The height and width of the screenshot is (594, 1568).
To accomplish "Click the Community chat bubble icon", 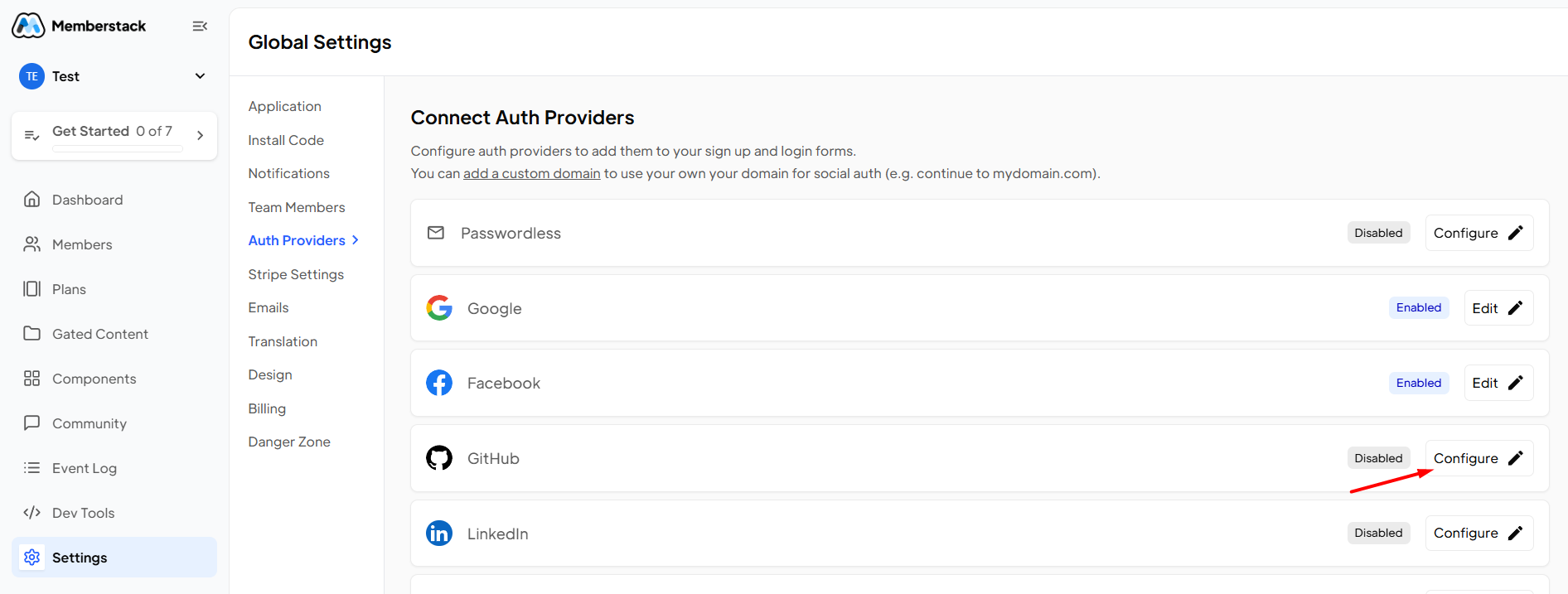I will pyautogui.click(x=32, y=423).
